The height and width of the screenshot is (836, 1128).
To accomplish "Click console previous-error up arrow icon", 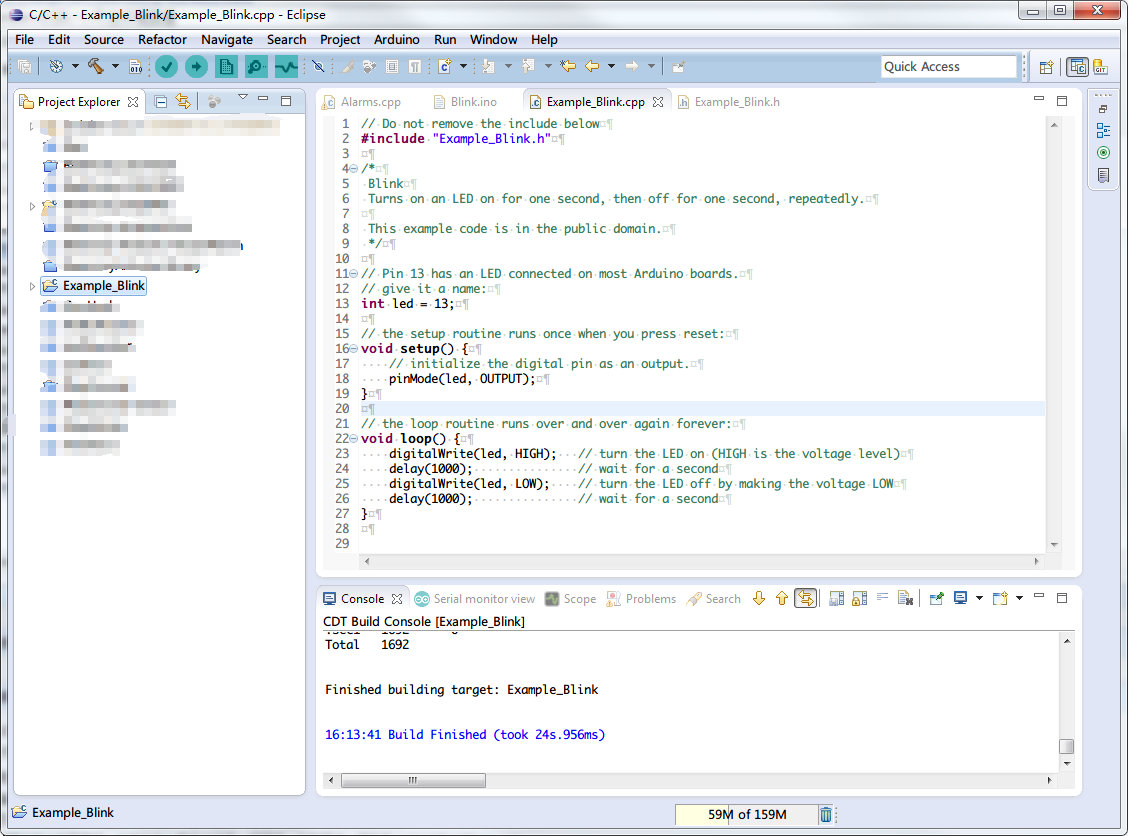I will point(782,599).
